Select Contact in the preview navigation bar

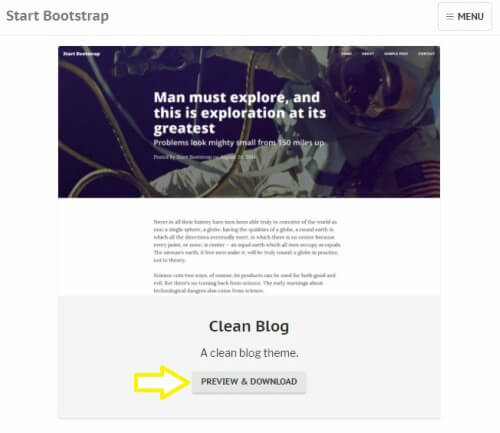click(426, 54)
